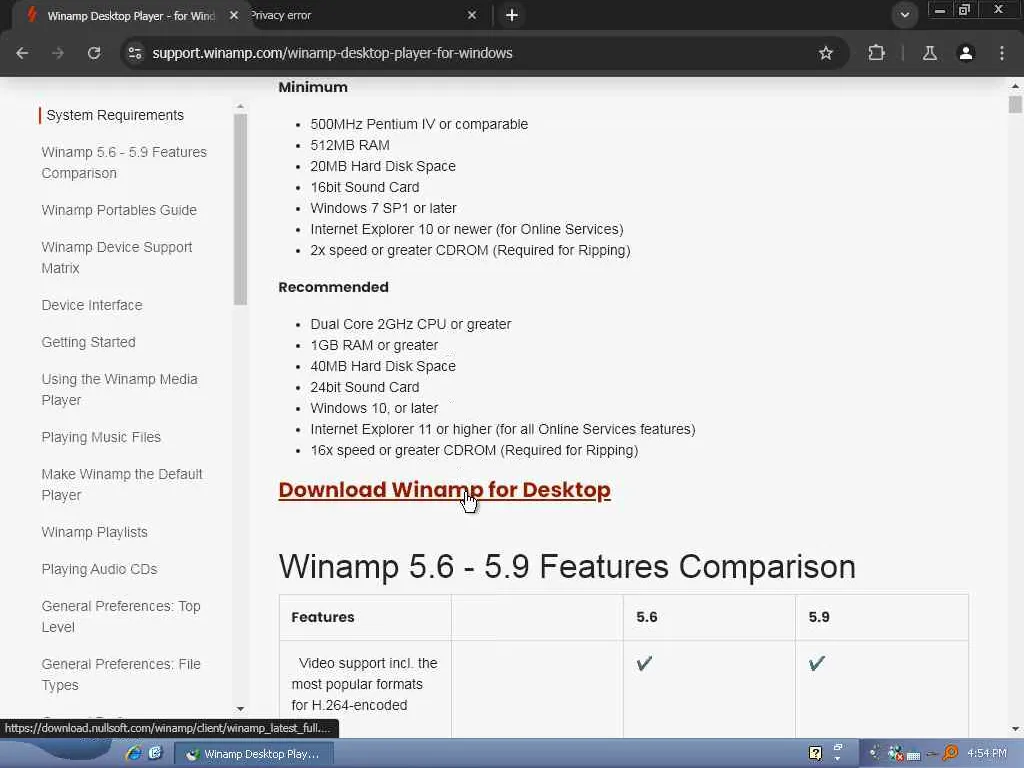The image size is (1024, 768).
Task: Select Playing Audio CDs sidebar link
Action: tap(99, 569)
